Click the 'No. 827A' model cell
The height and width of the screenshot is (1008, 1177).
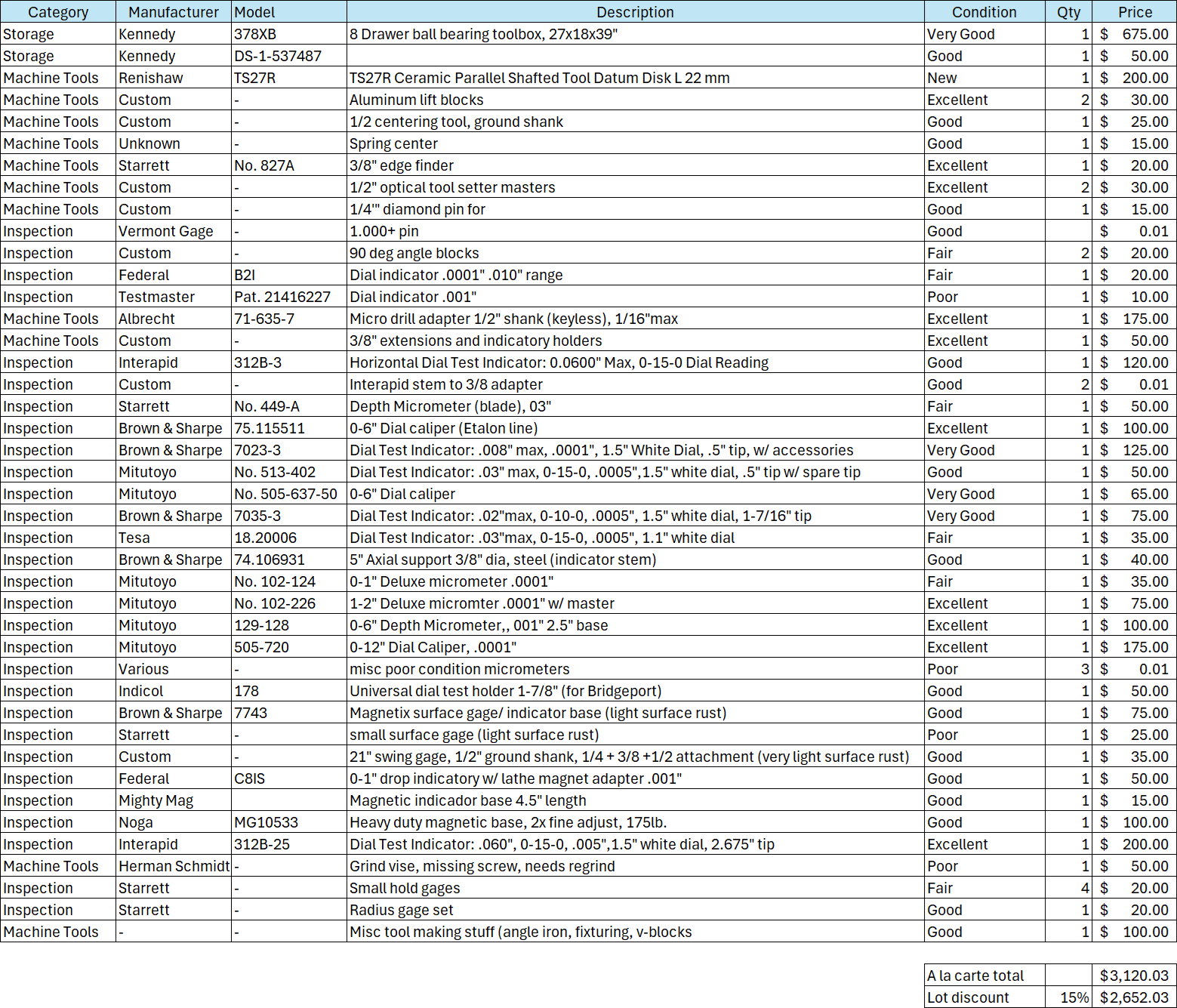(x=289, y=165)
